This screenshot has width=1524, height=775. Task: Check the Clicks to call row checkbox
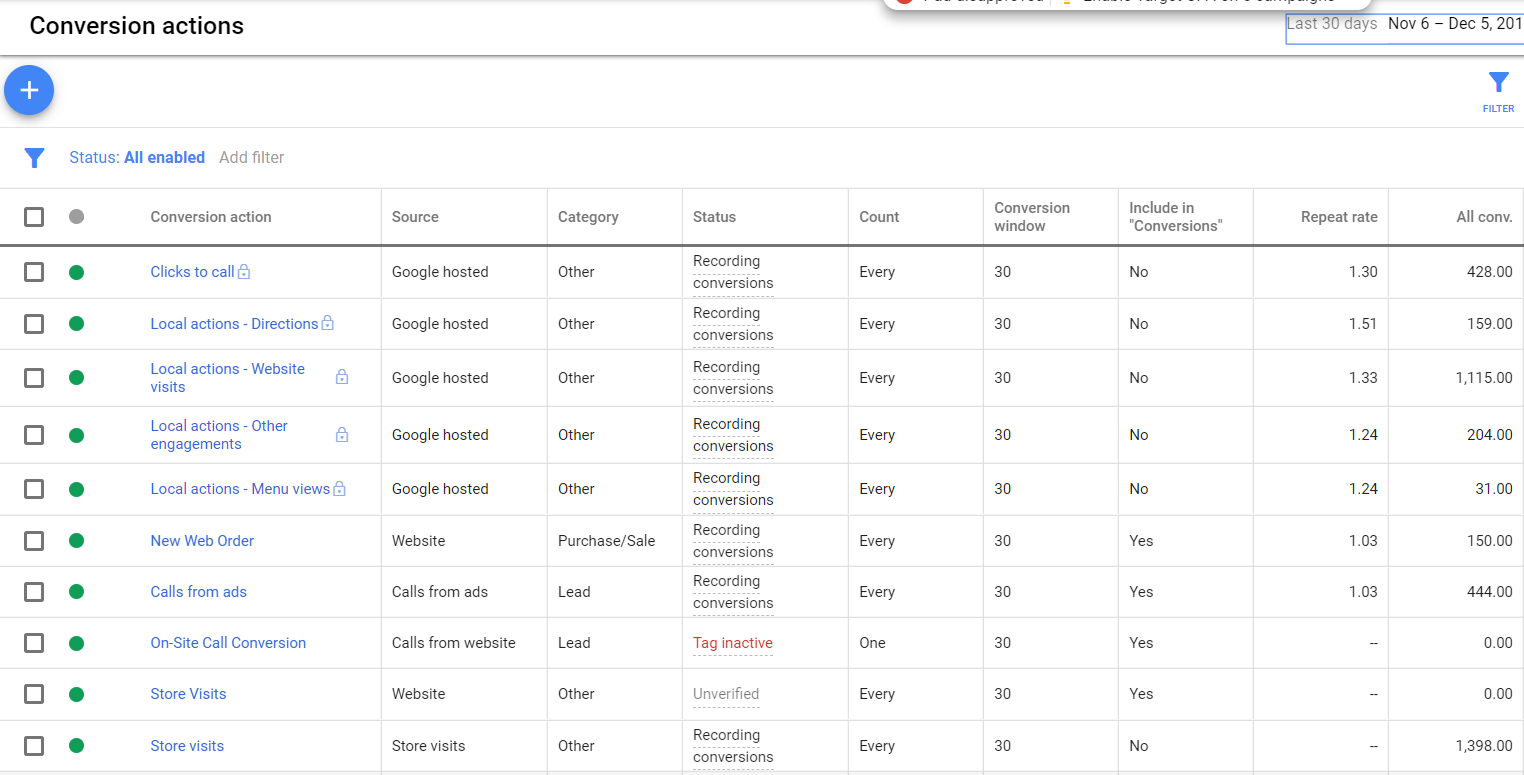click(x=34, y=272)
